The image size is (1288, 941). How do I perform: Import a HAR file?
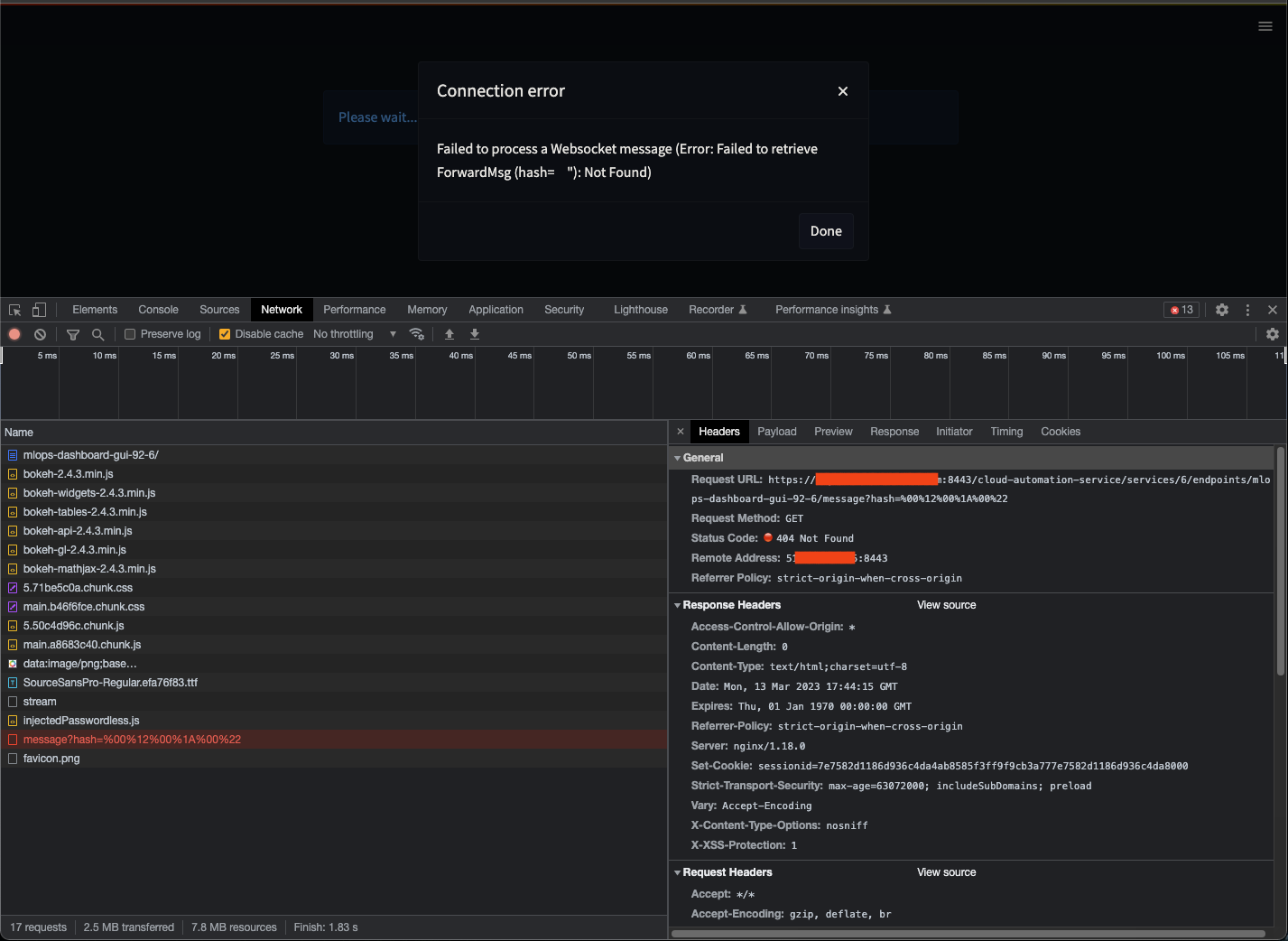(x=449, y=334)
